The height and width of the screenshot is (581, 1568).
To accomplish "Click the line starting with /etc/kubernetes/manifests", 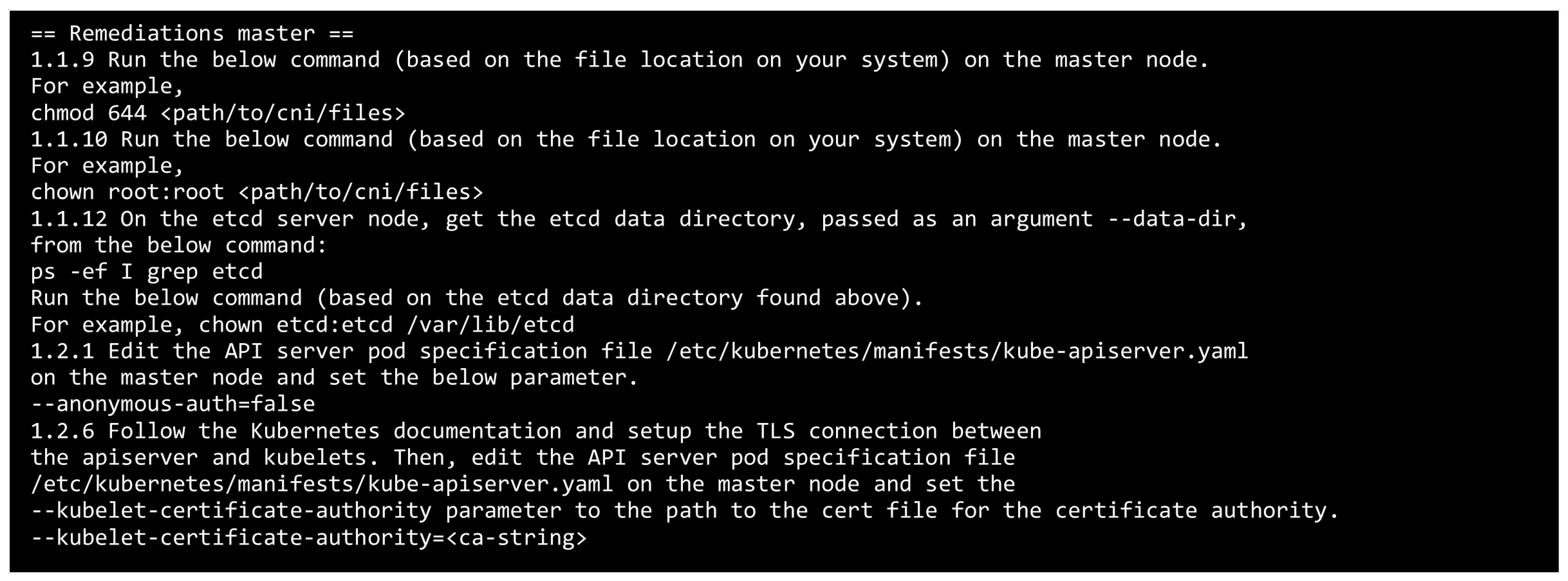I will pyautogui.click(x=322, y=484).
